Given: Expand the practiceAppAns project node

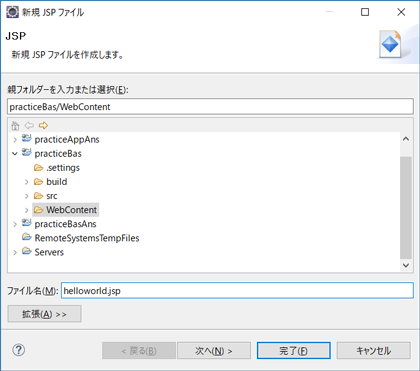Looking at the screenshot, I should click(15, 140).
